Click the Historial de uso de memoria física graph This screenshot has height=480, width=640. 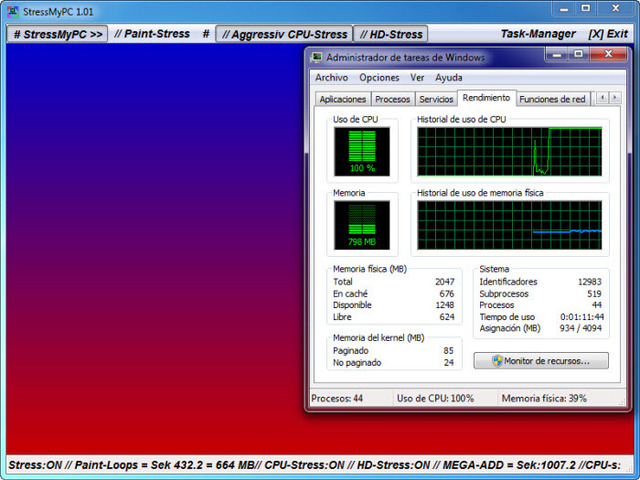(509, 225)
